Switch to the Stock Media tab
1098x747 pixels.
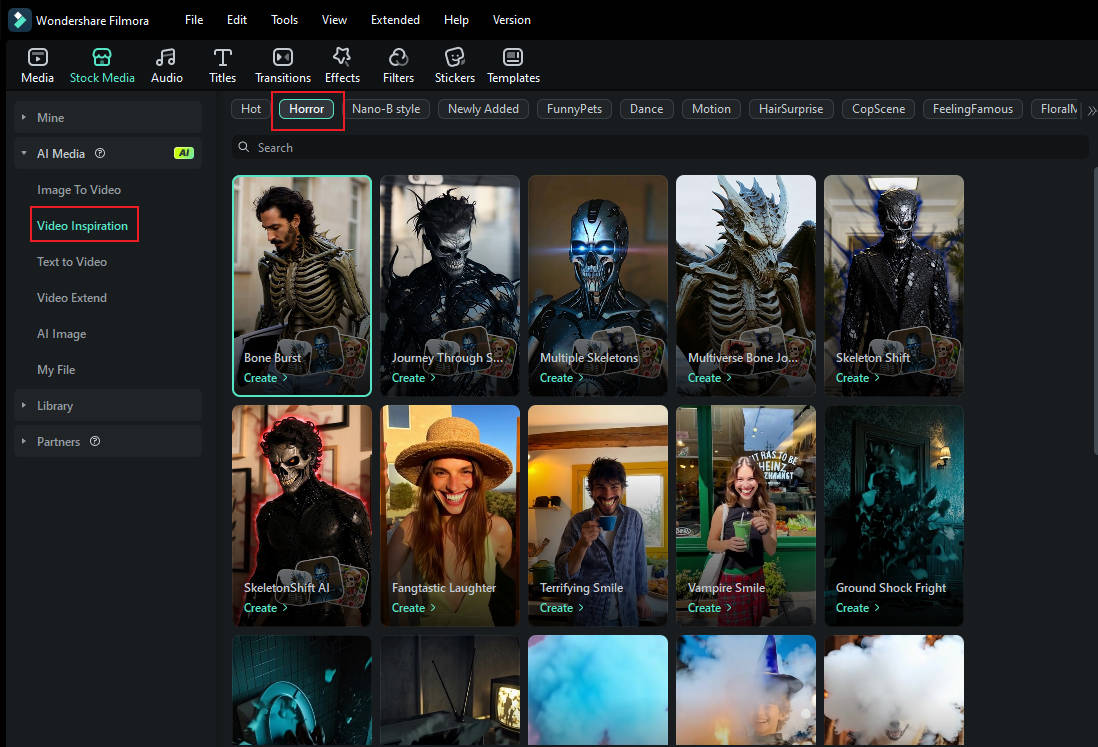click(x=102, y=64)
